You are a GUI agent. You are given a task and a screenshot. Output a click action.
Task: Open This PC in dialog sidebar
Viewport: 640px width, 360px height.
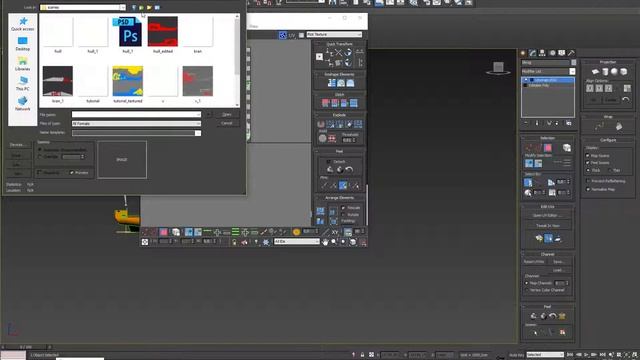click(22, 83)
